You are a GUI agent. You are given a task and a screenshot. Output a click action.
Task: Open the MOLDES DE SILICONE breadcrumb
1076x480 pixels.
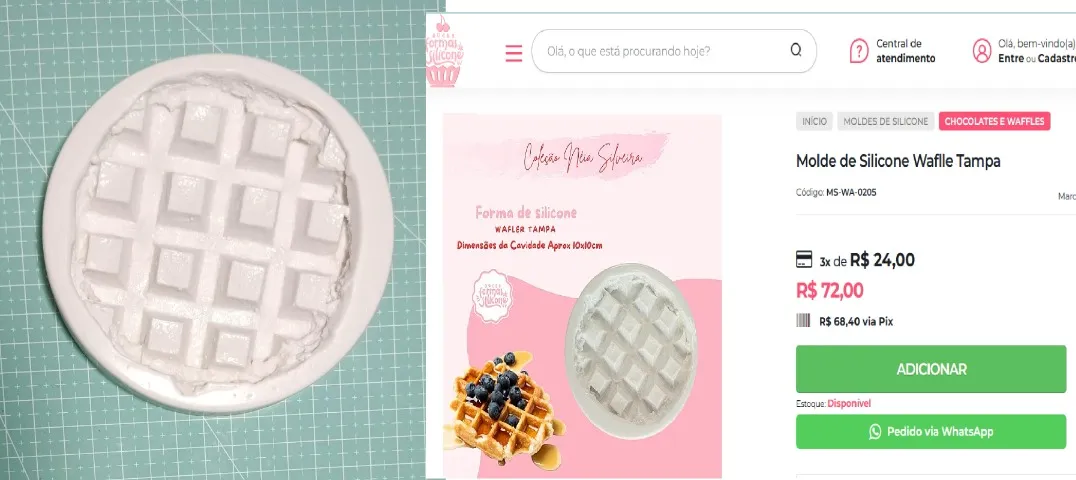coord(885,122)
